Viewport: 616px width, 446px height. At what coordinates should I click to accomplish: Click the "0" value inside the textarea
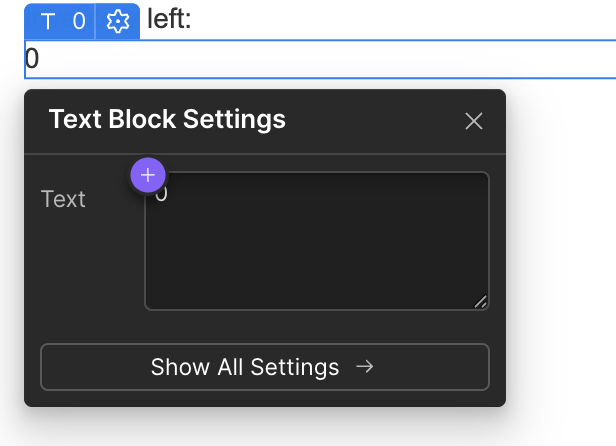(x=162, y=193)
